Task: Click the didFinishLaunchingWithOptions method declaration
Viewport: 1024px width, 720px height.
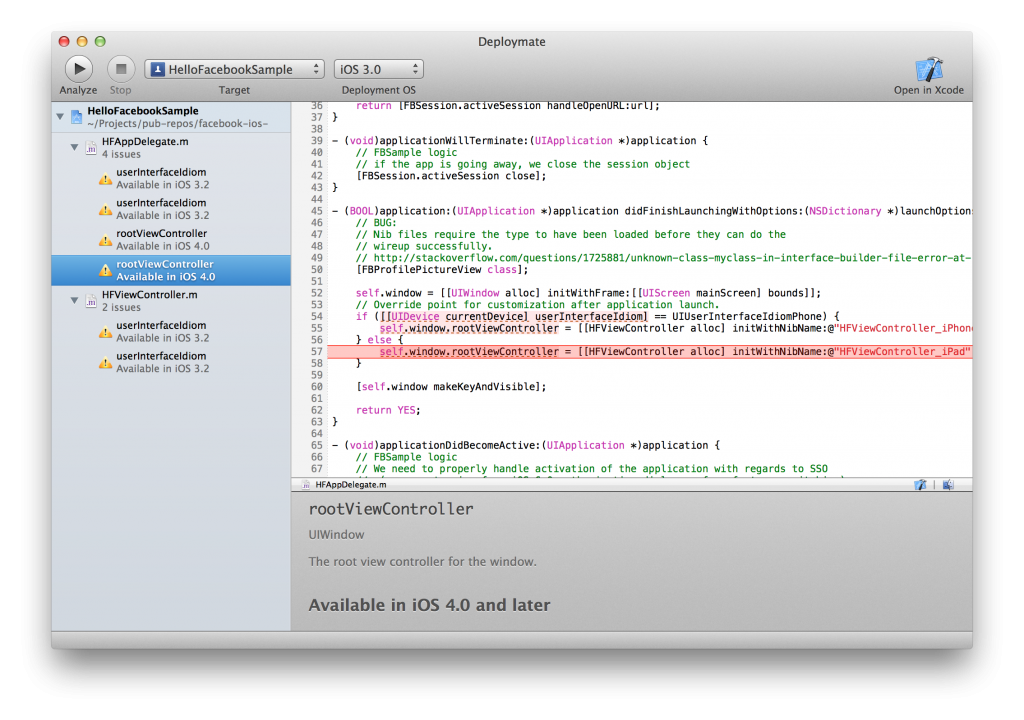Action: point(652,211)
